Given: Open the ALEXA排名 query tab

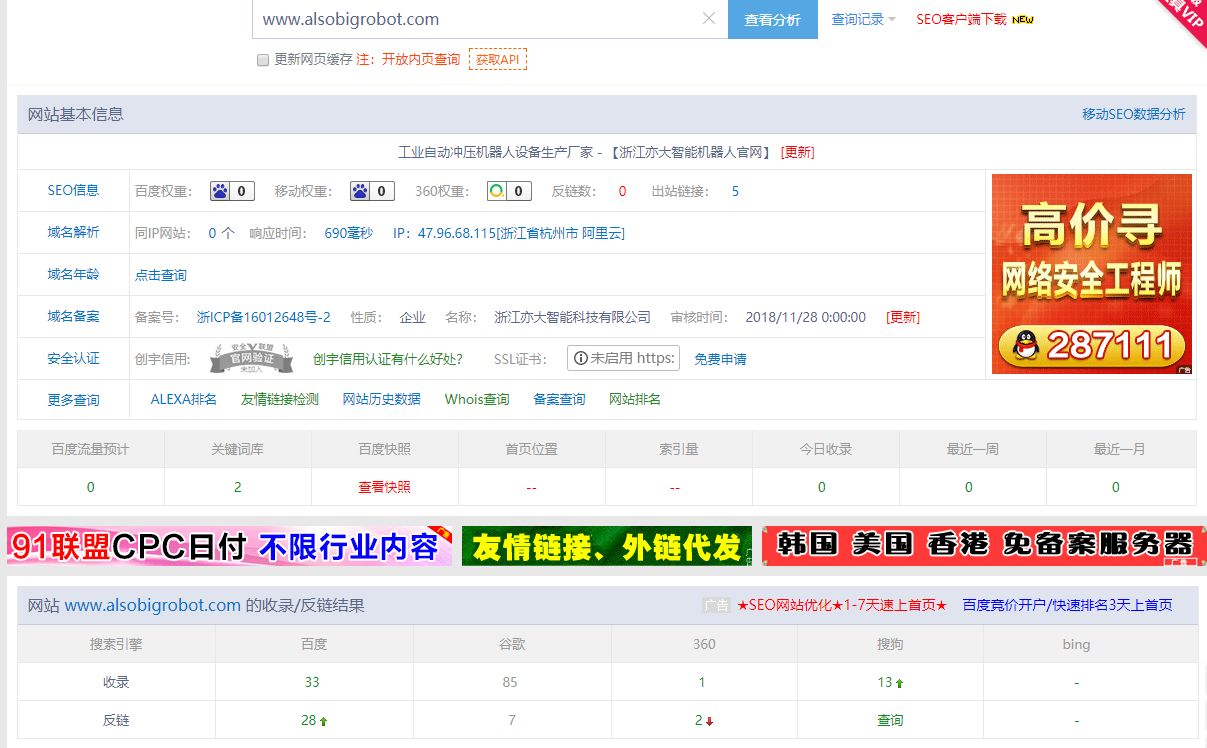Looking at the screenshot, I should pos(184,399).
